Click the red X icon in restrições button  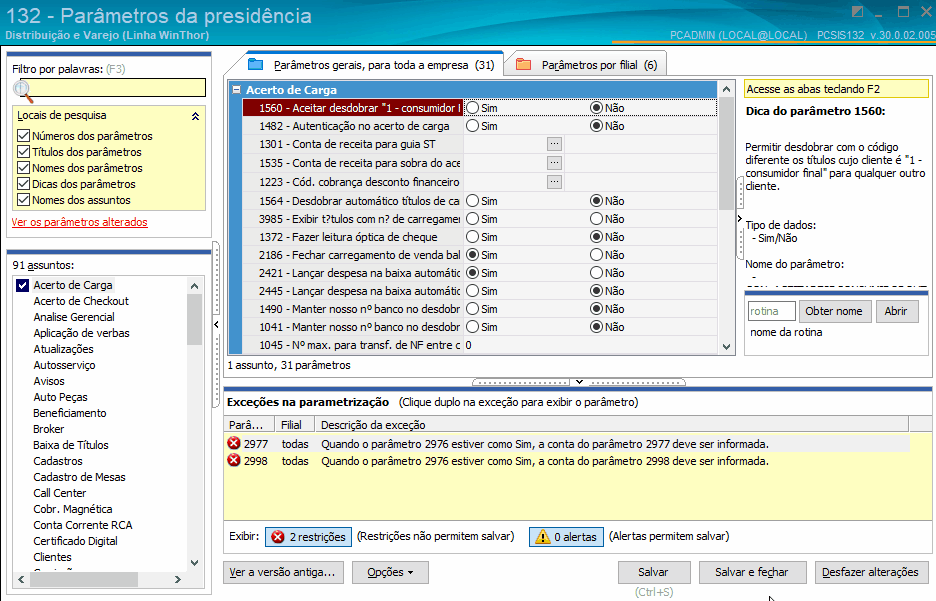tap(278, 537)
